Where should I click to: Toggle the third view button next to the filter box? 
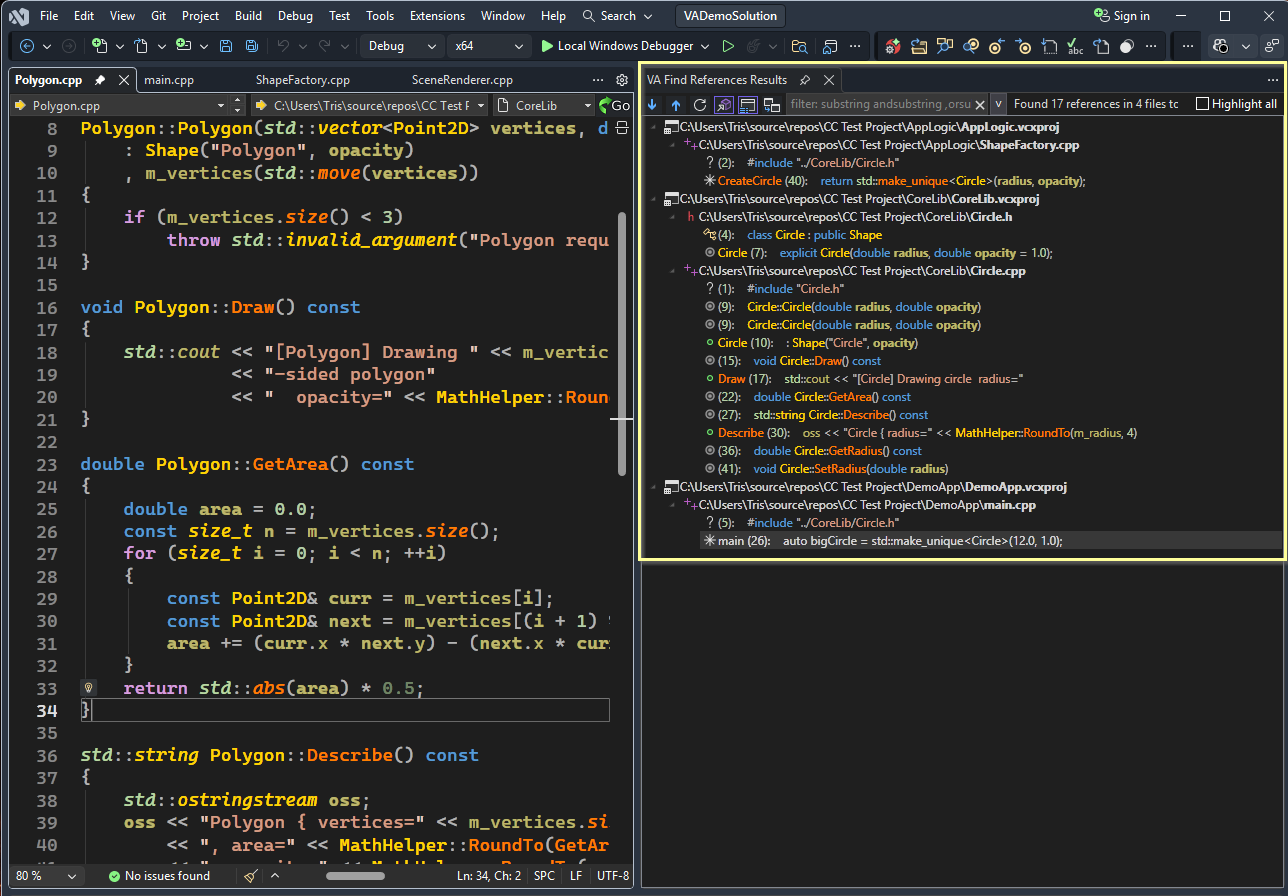[x=772, y=104]
